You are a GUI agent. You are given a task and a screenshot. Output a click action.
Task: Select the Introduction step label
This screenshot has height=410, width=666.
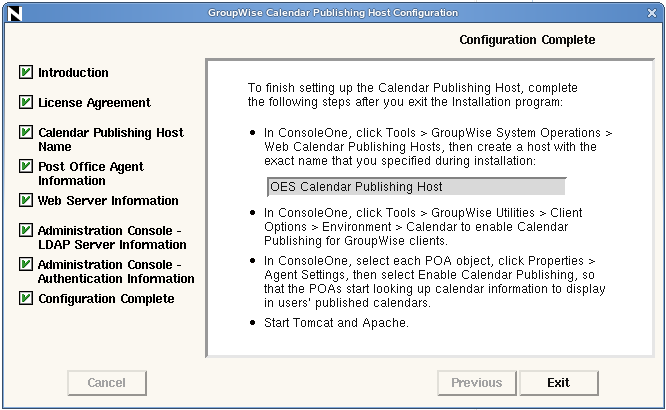click(x=73, y=73)
